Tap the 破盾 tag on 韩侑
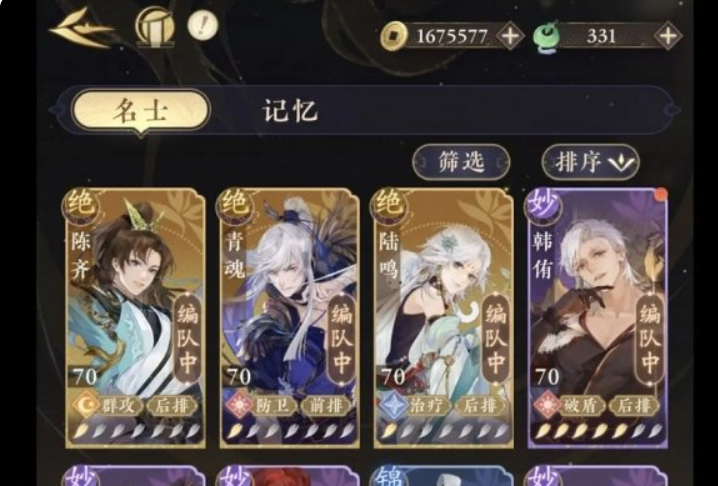The height and width of the screenshot is (486, 718). point(570,406)
